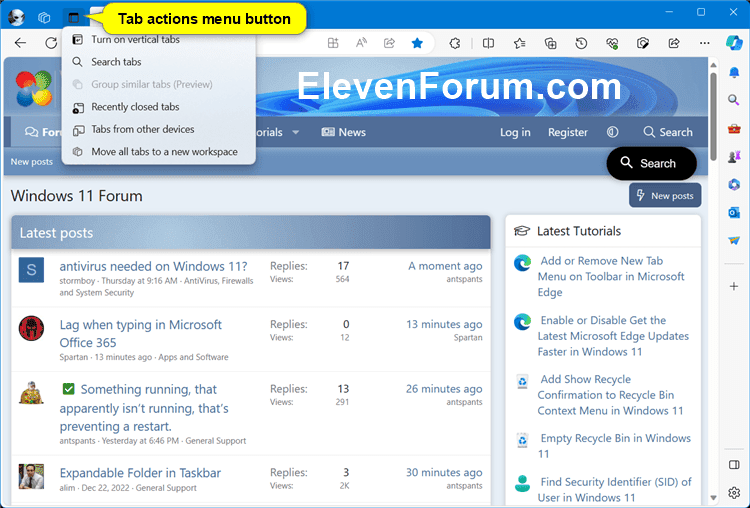Select Turn on vertical tabs
The image size is (750, 508).
click(158, 40)
